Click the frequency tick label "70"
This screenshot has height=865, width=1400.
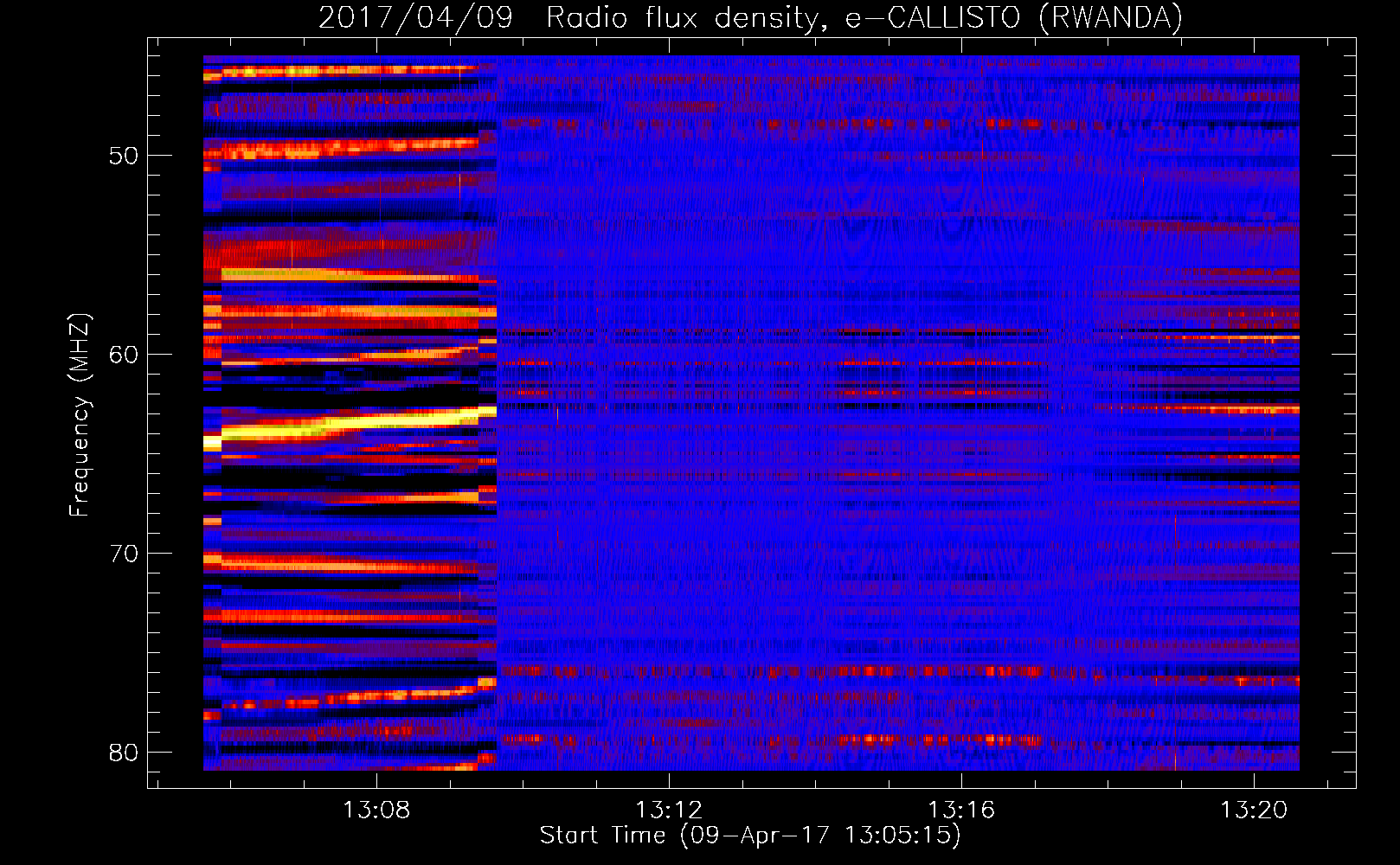(x=124, y=554)
